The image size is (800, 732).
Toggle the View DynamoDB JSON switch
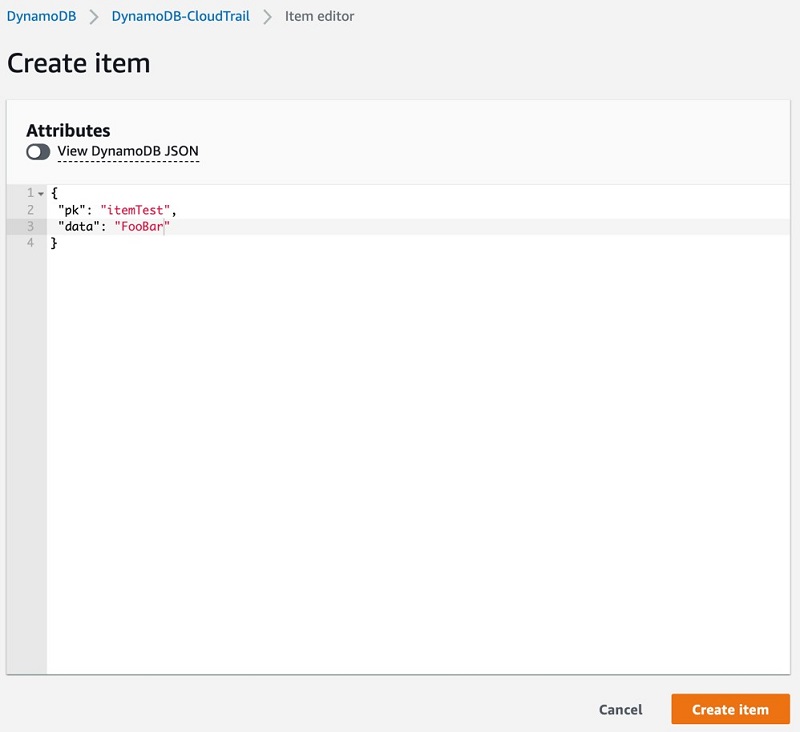tap(38, 152)
